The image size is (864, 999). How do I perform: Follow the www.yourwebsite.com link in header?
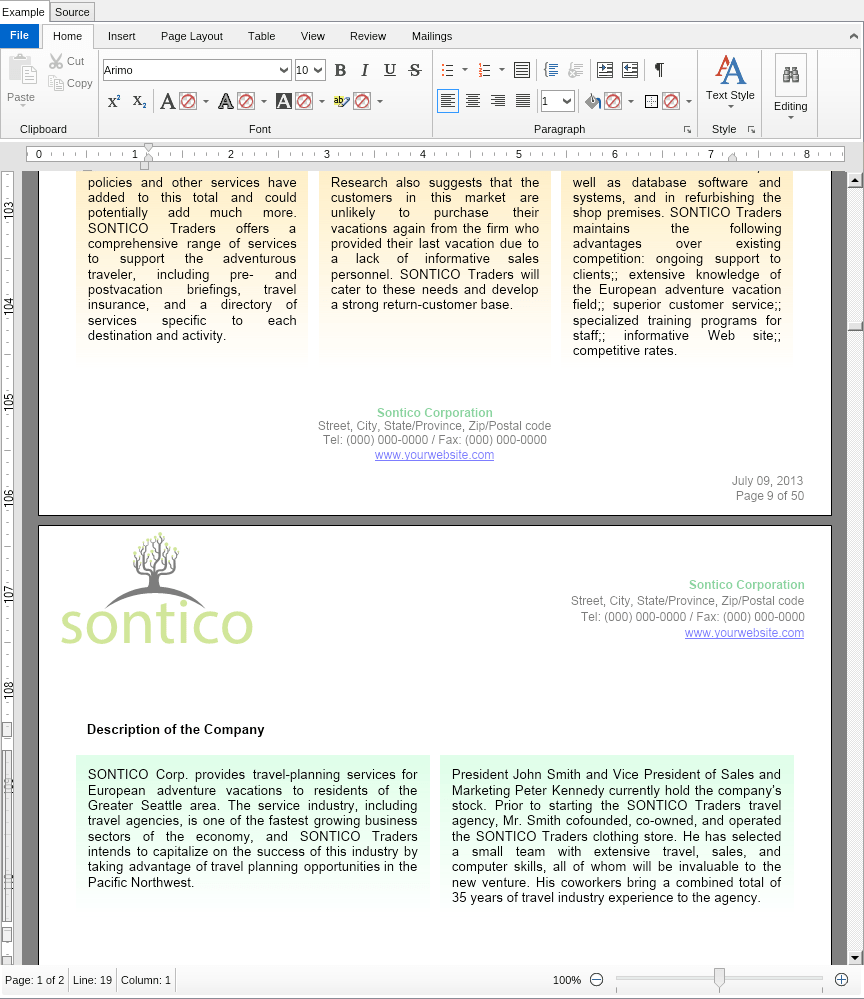point(744,633)
